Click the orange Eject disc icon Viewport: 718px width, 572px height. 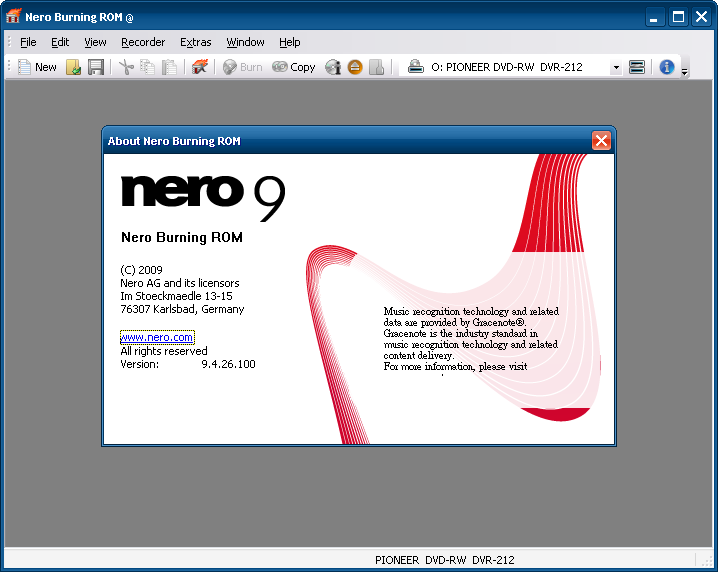pyautogui.click(x=355, y=67)
